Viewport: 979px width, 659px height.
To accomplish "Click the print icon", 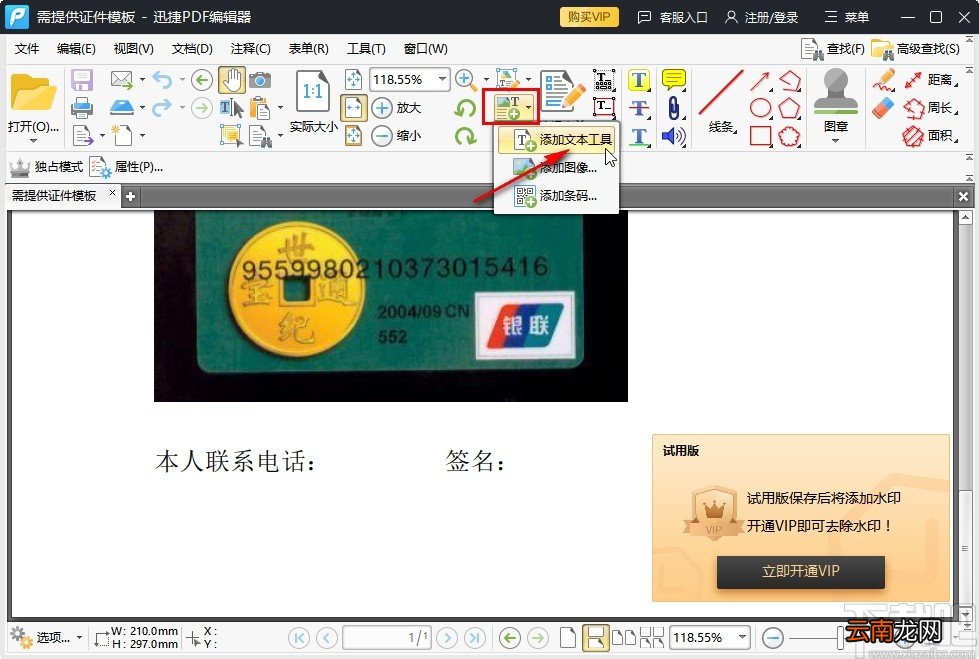I will point(82,108).
